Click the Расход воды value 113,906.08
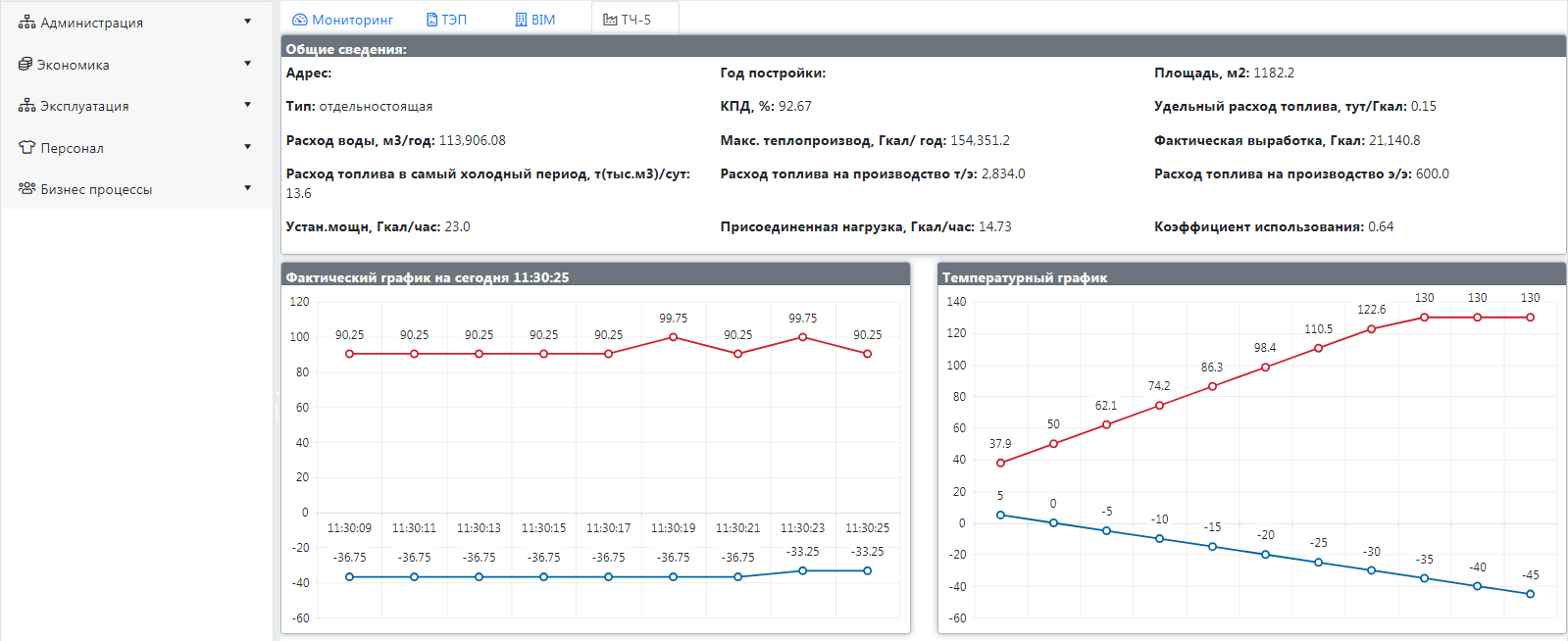Image resolution: width=1568 pixels, height=641 pixels. tap(473, 140)
